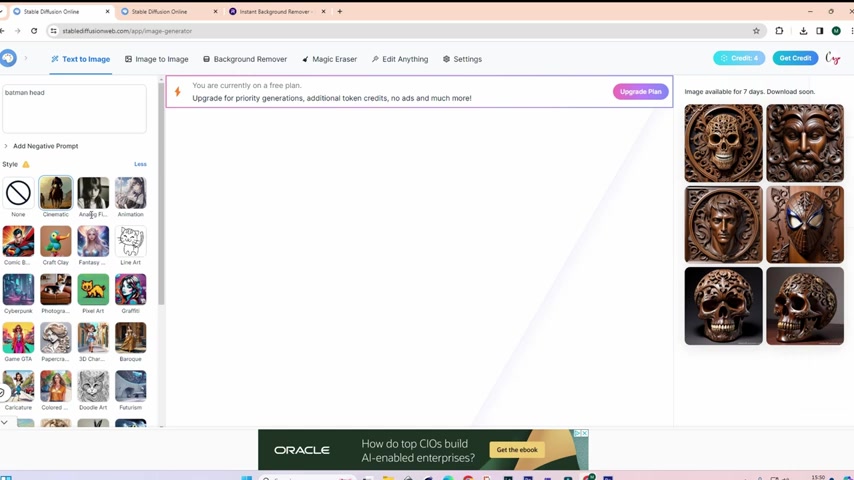
Task: Select the Colored Pencil style
Action: point(56,386)
